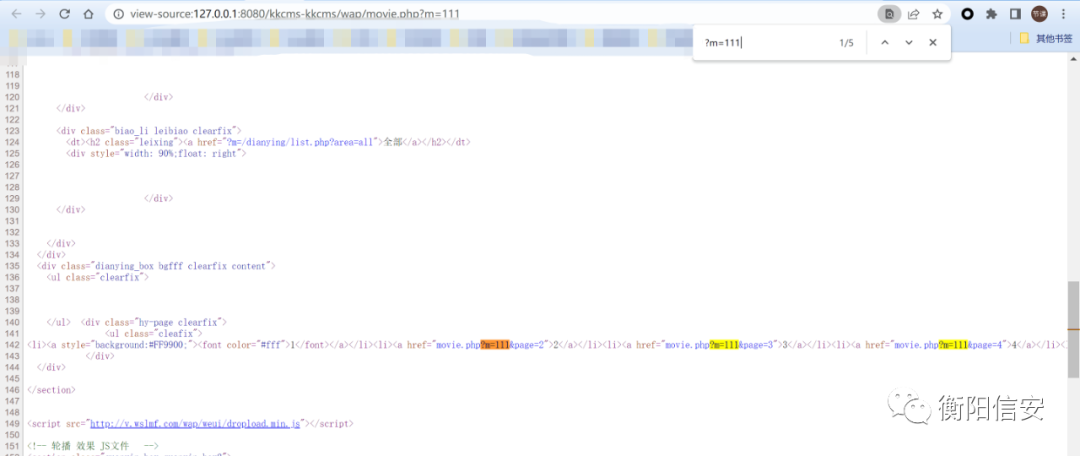Click the address bar URL

click(x=295, y=14)
